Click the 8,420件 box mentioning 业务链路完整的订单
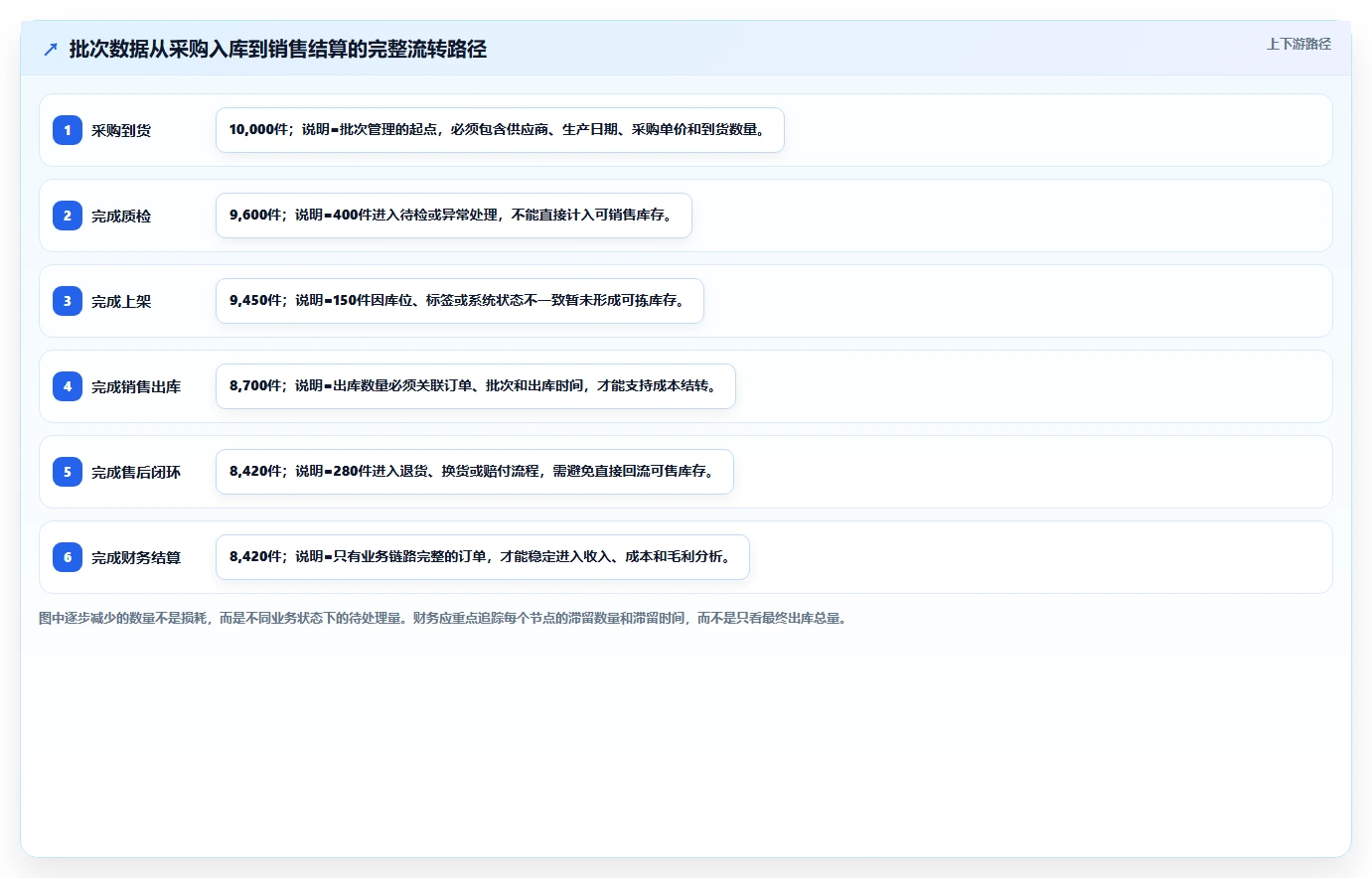This screenshot has width=1372, height=878. tap(483, 557)
